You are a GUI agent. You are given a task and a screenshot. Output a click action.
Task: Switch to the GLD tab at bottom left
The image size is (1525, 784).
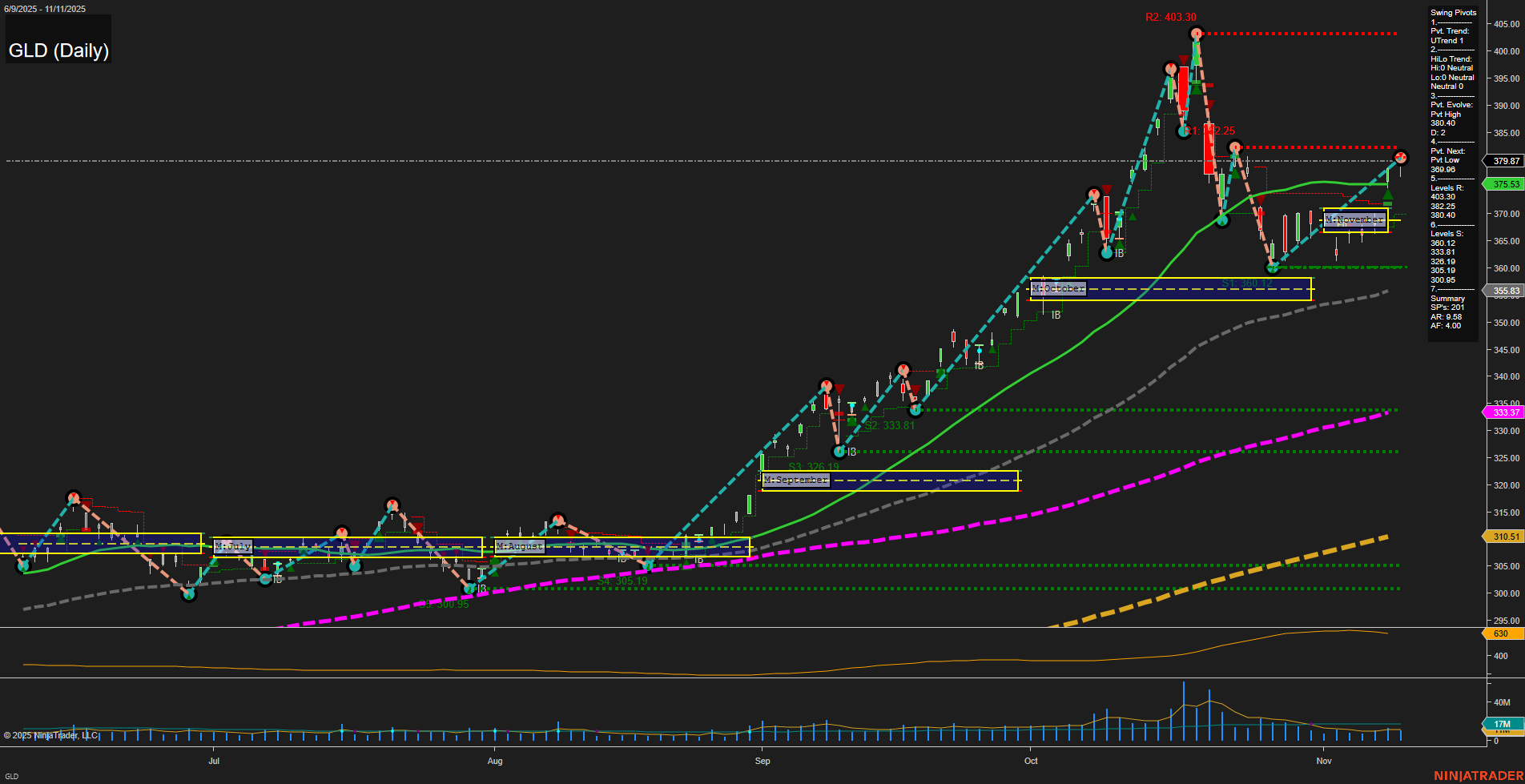(x=14, y=775)
